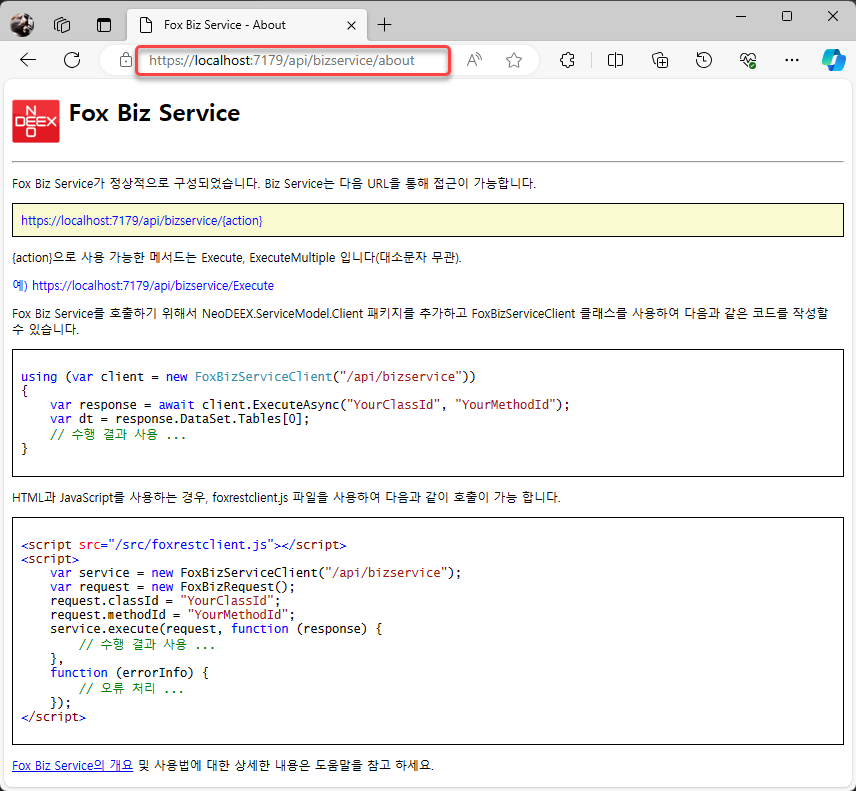Image resolution: width=856 pixels, height=791 pixels.
Task: Open Browser essentials heart icon
Action: [748, 60]
